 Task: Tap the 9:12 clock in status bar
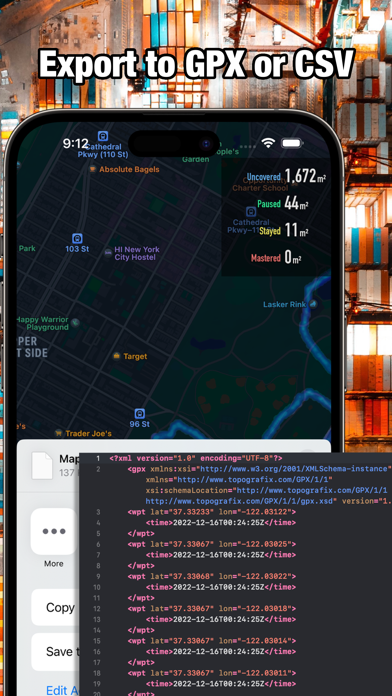pos(76,143)
